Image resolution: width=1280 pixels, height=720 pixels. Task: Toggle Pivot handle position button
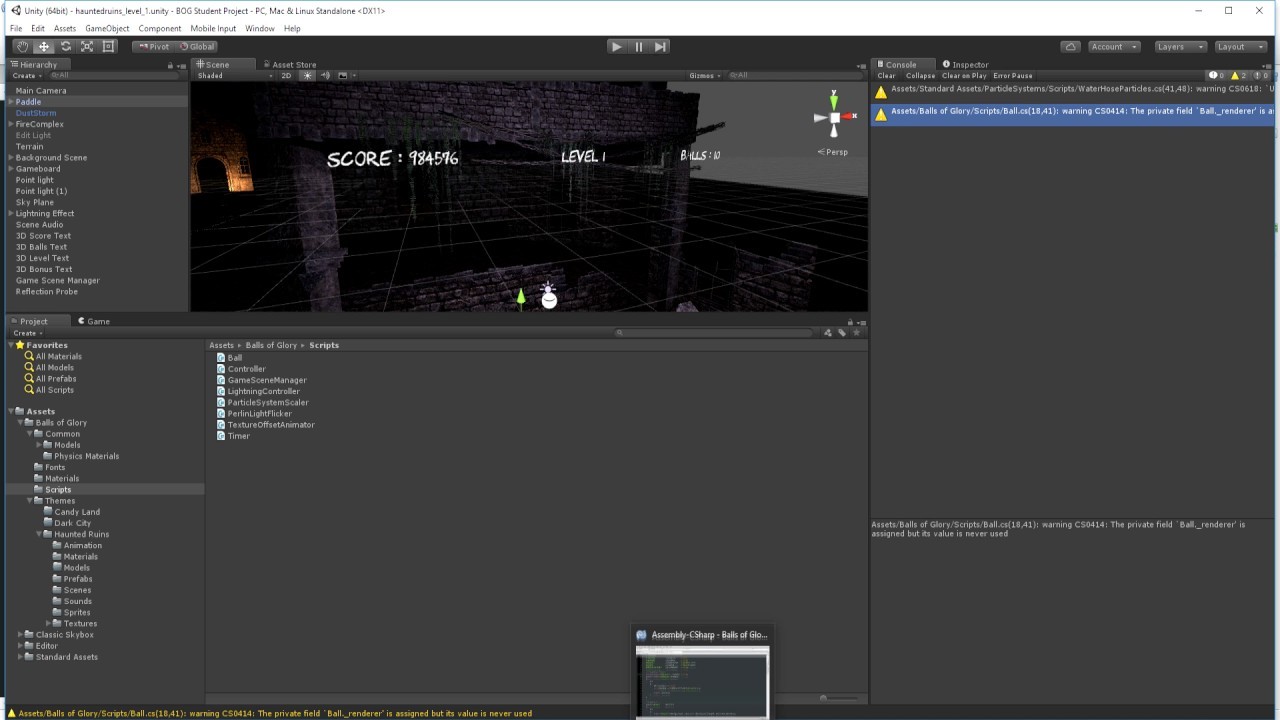pos(153,46)
